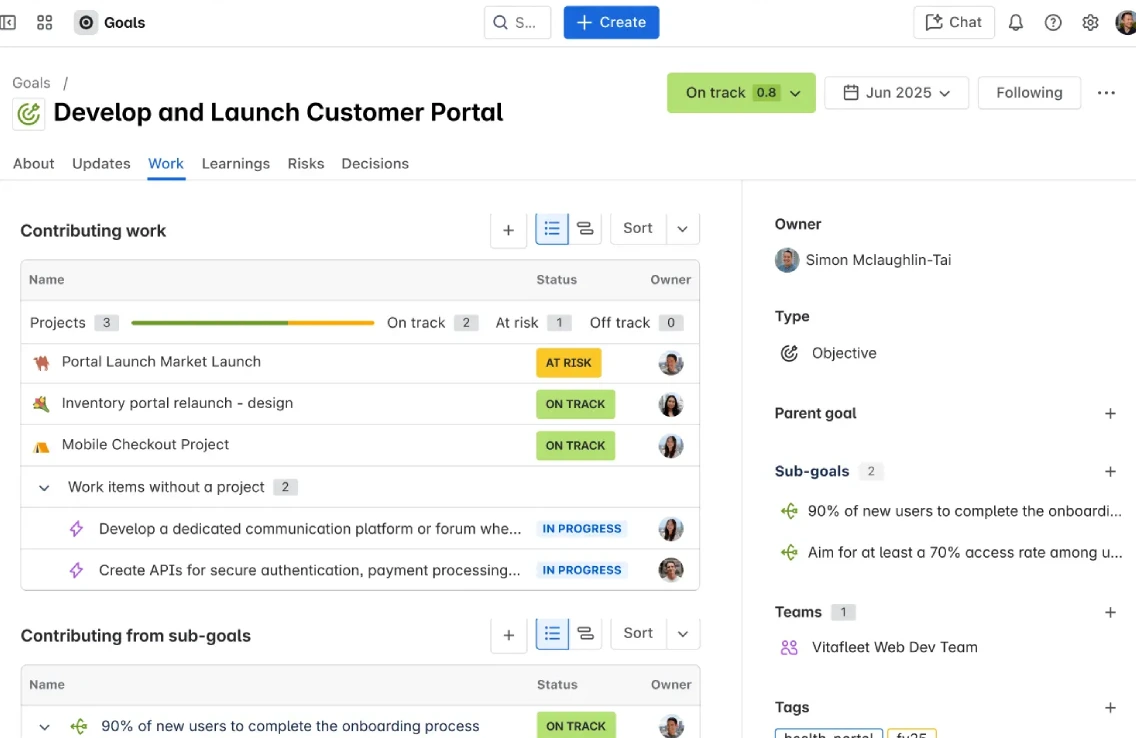This screenshot has width=1136, height=738.
Task: Open the settings gear icon
Action: coord(1090,22)
